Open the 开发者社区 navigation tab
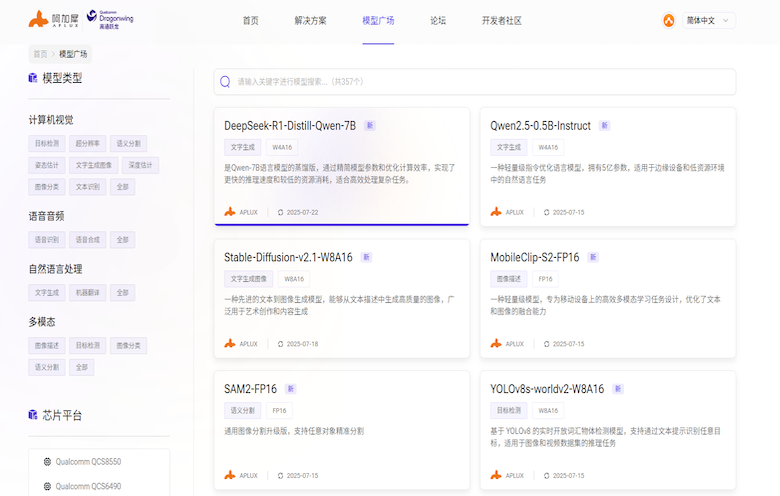The image size is (780, 496). (501, 20)
